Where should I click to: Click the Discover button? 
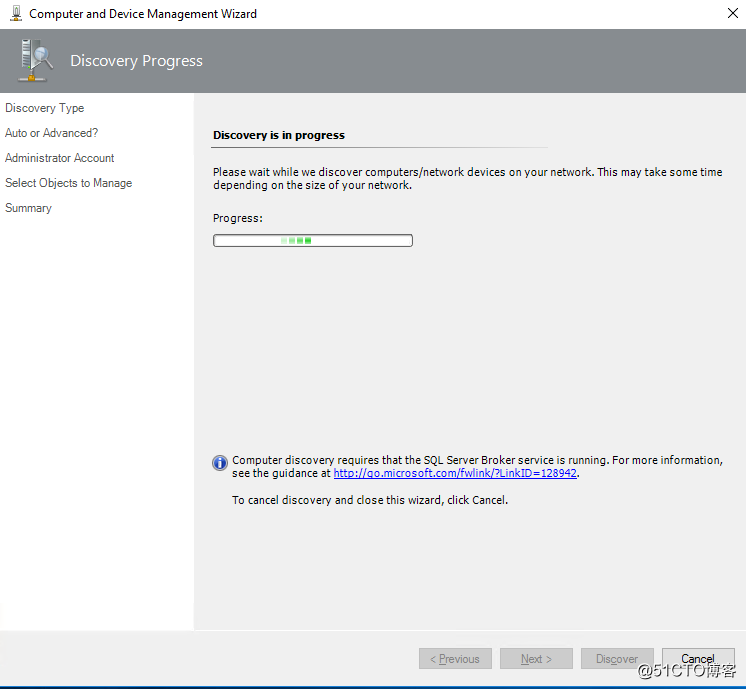(617, 659)
